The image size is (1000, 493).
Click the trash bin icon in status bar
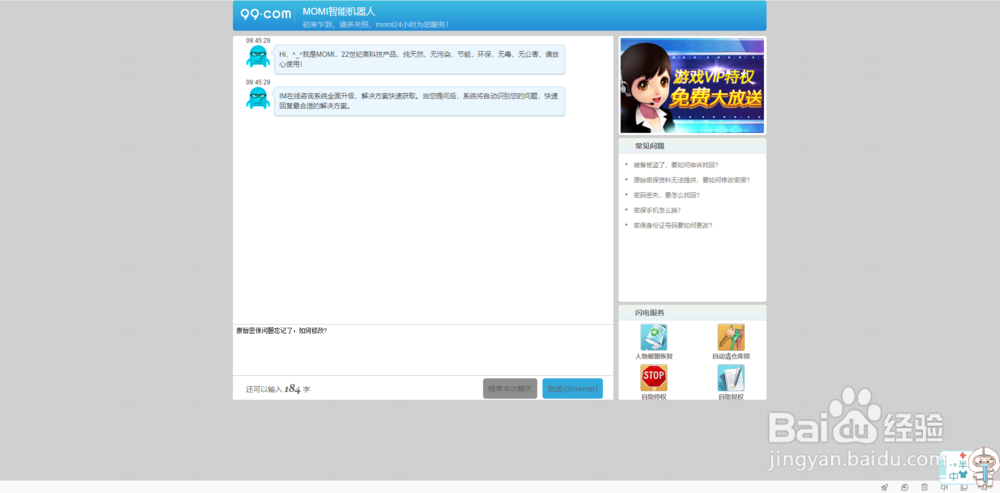924,488
